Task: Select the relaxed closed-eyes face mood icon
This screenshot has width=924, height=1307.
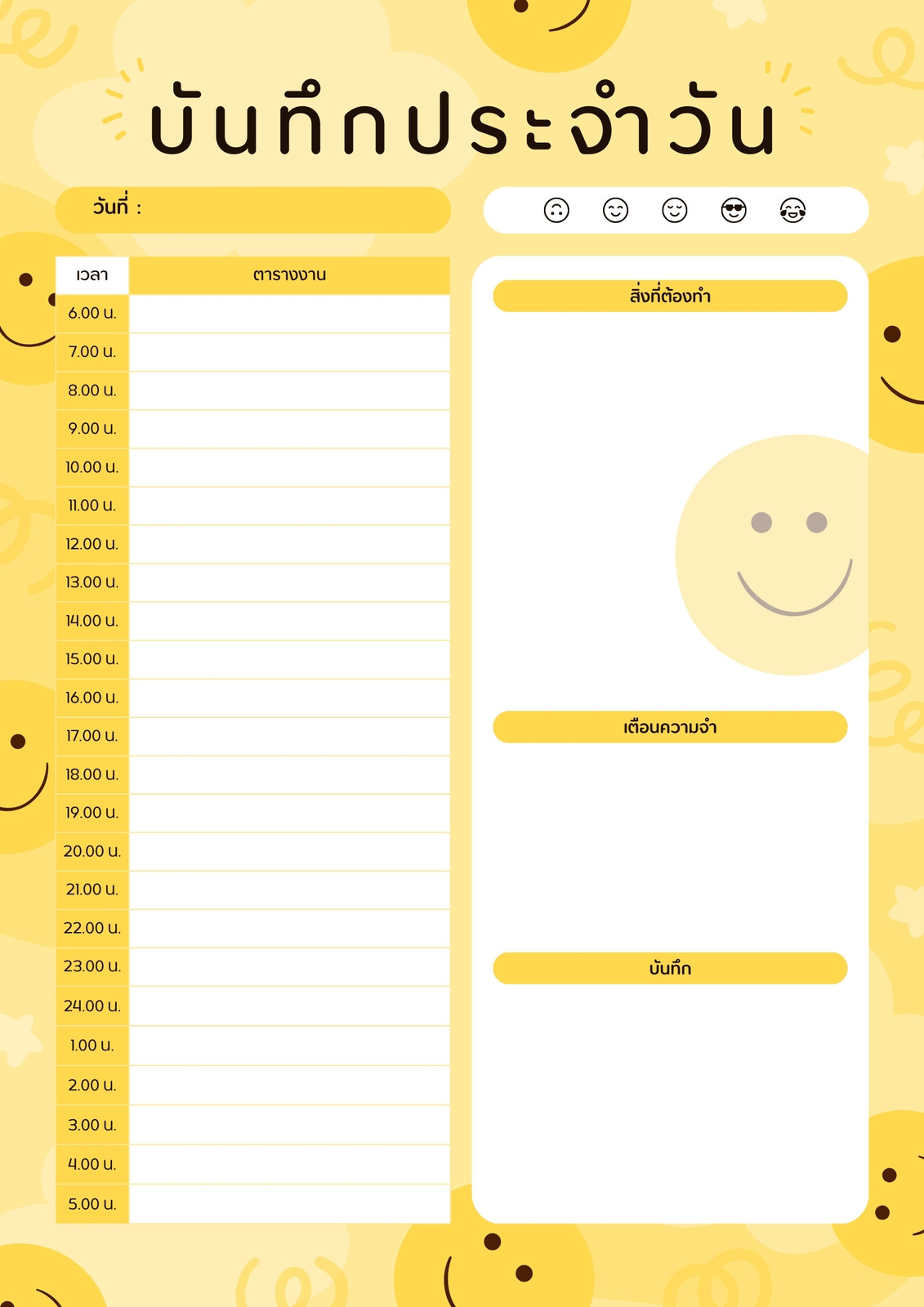Action: 675,211
